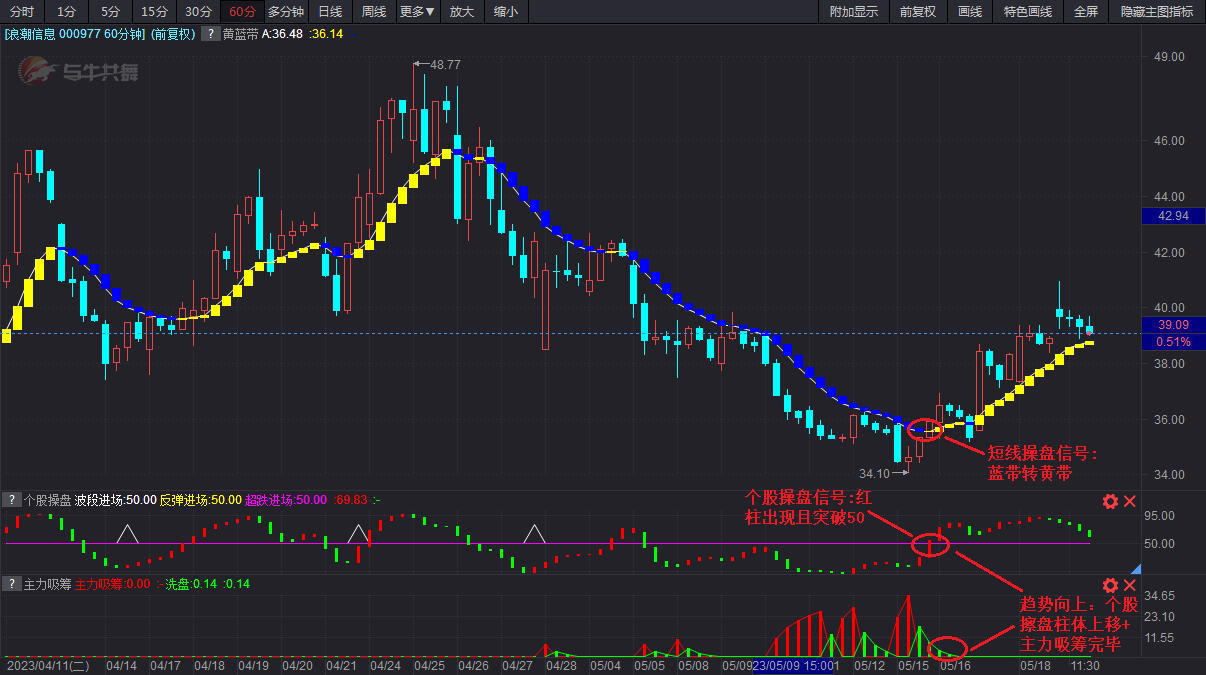Click the 2023/05/09 15:00 time marker

click(x=792, y=665)
